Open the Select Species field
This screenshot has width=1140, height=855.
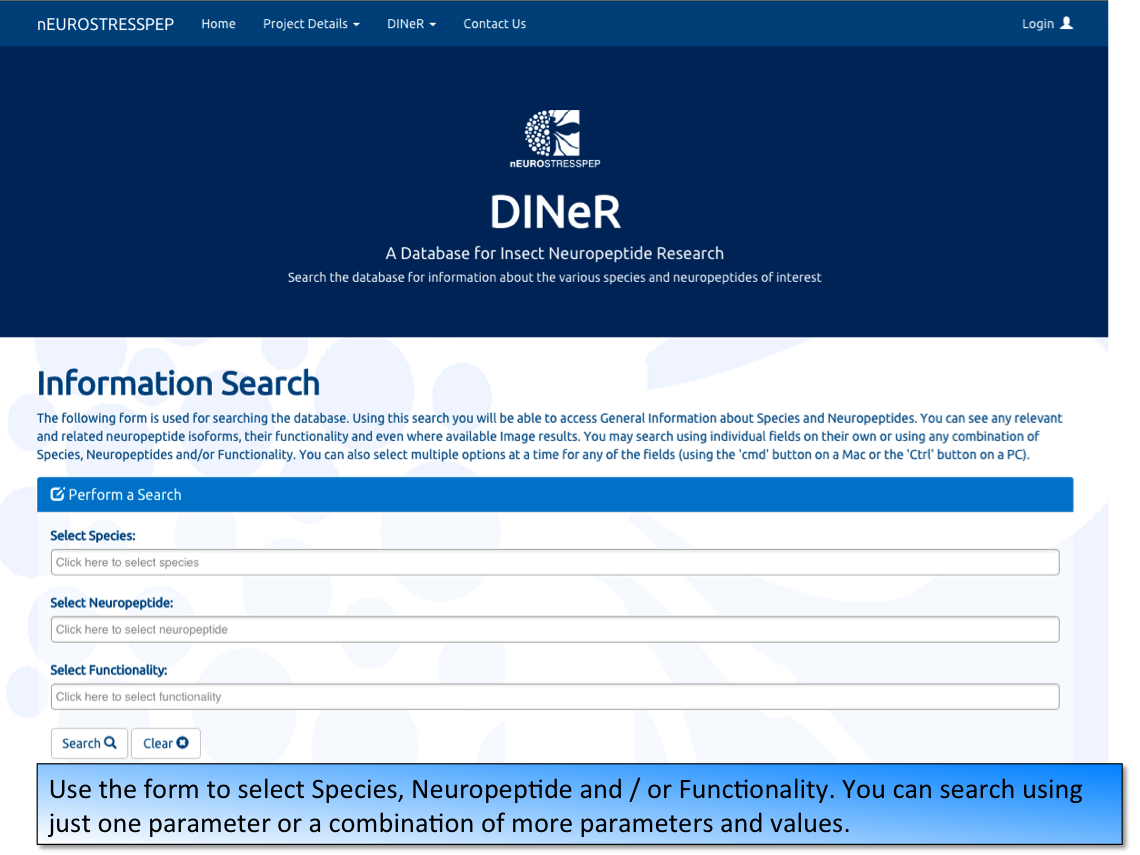555,562
